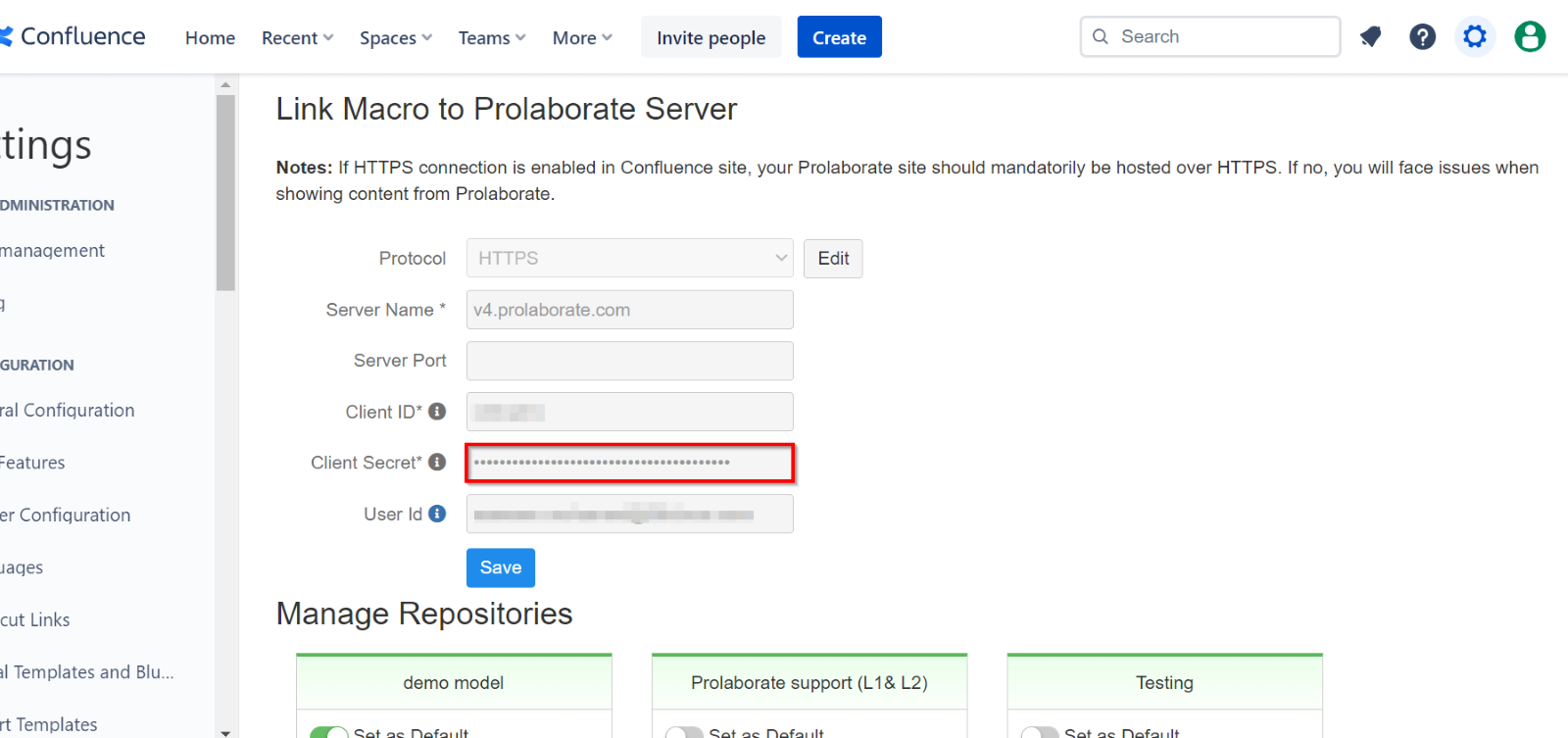This screenshot has height=738, width=1568.
Task: Open the Features sidebar item
Action: click(x=32, y=463)
